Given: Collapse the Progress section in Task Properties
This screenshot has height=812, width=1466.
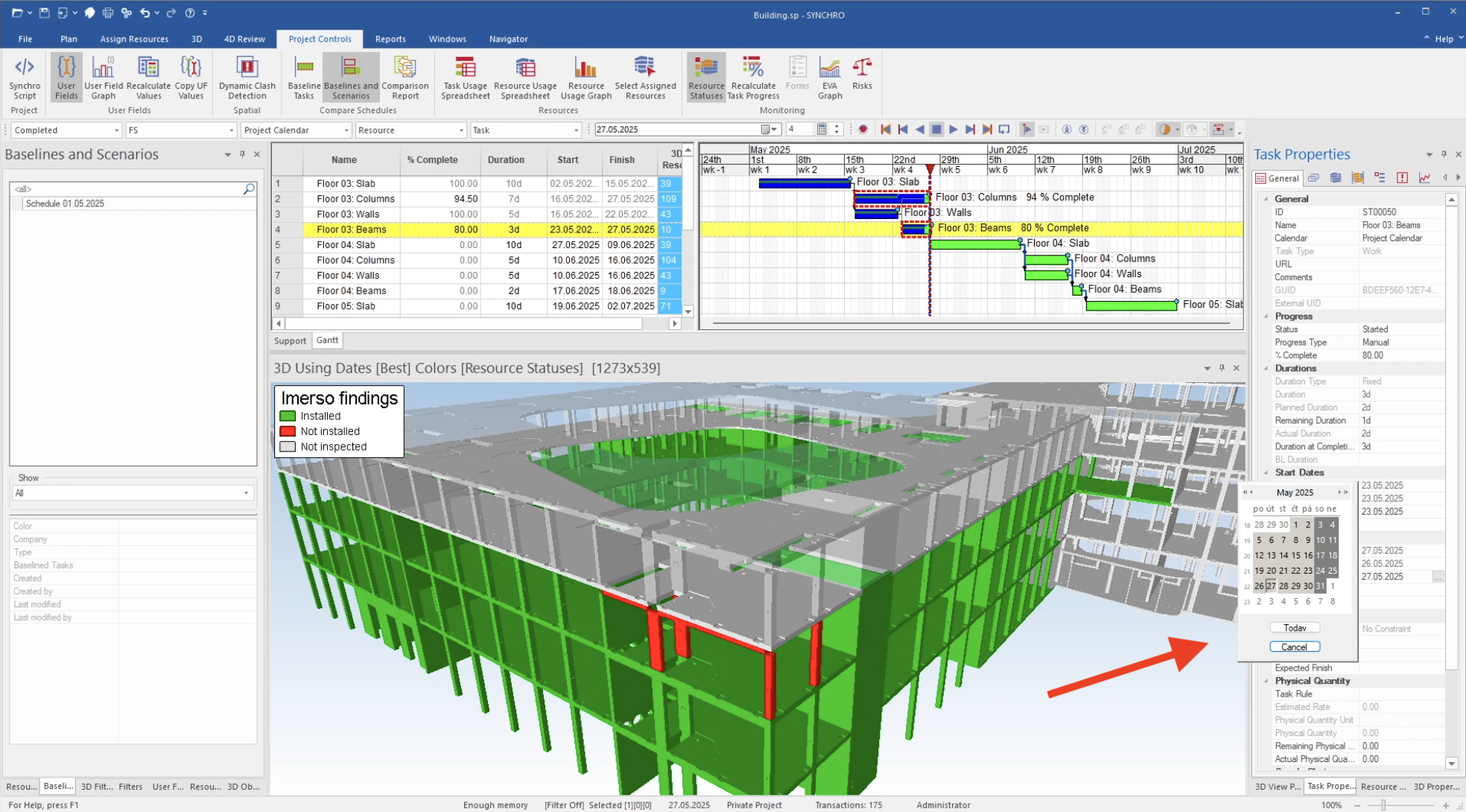Looking at the screenshot, I should [x=1266, y=317].
